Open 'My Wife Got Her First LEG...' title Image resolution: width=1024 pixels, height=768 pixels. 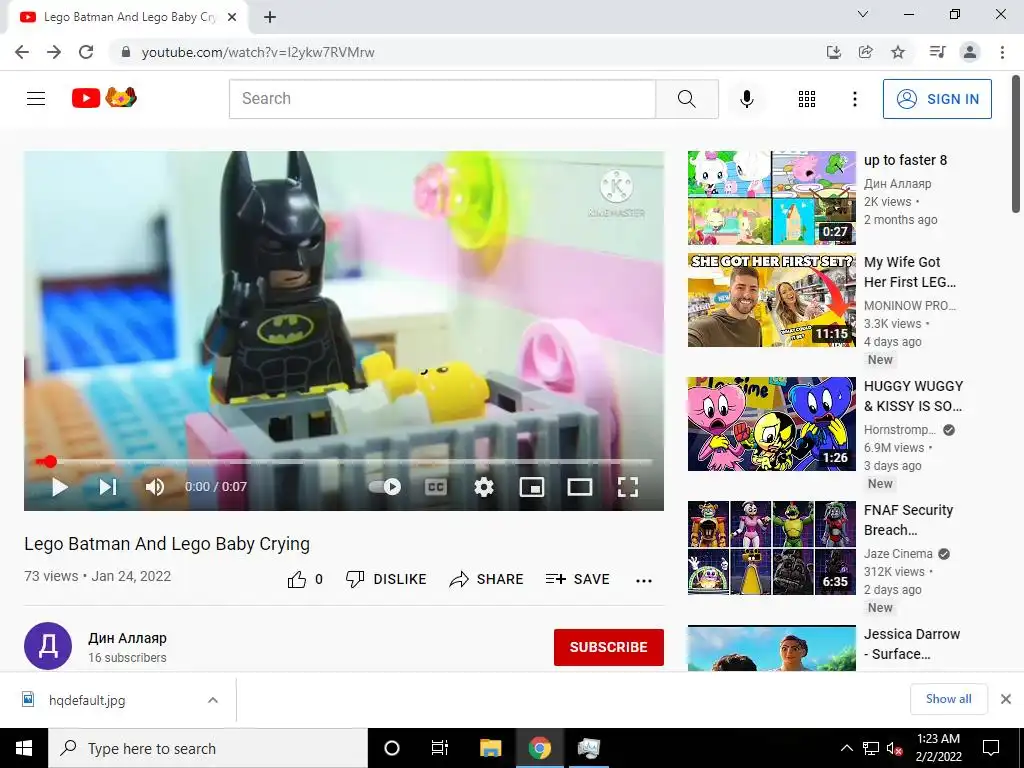[910, 272]
